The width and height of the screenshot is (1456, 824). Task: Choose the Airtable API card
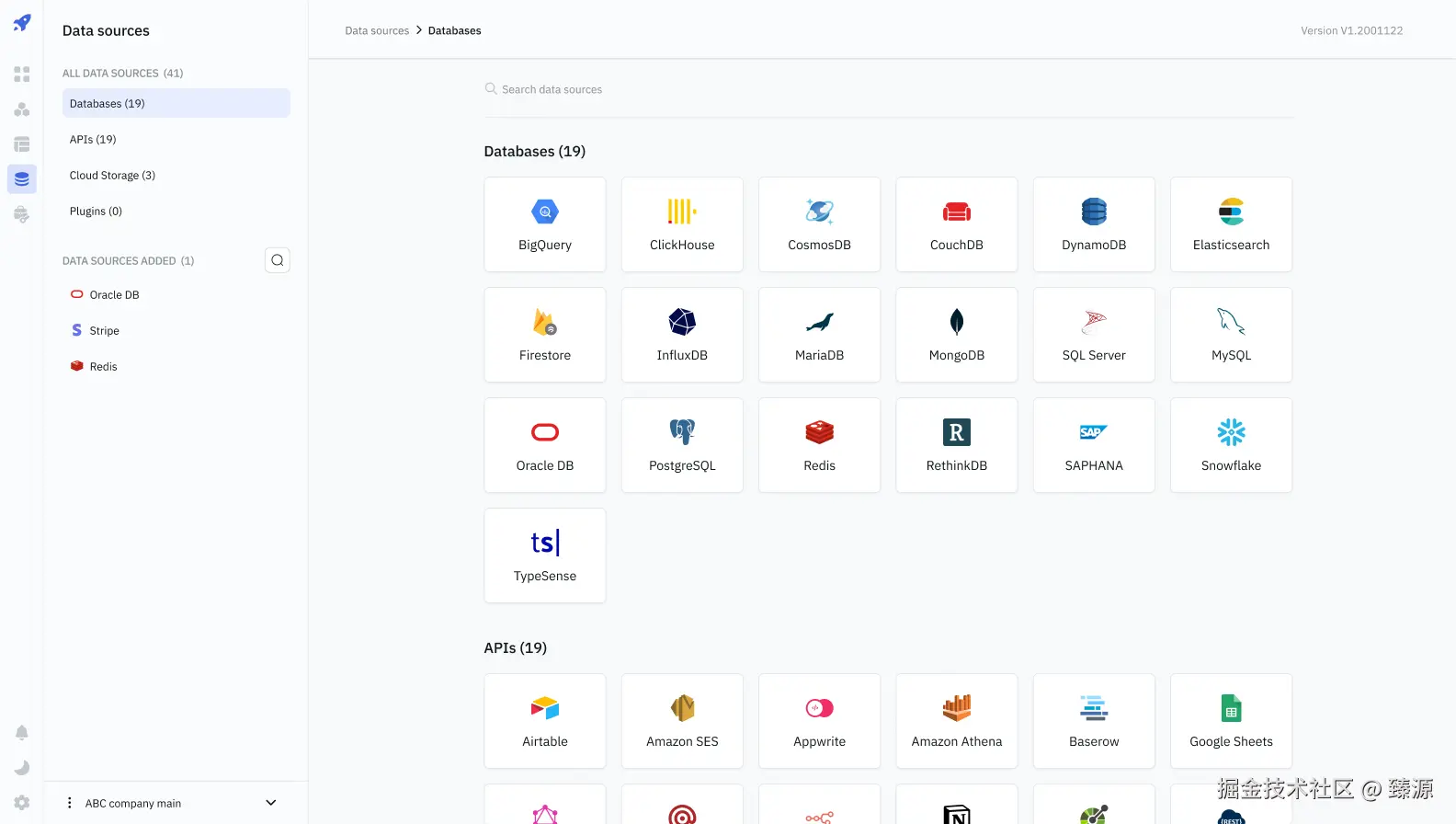pos(545,721)
